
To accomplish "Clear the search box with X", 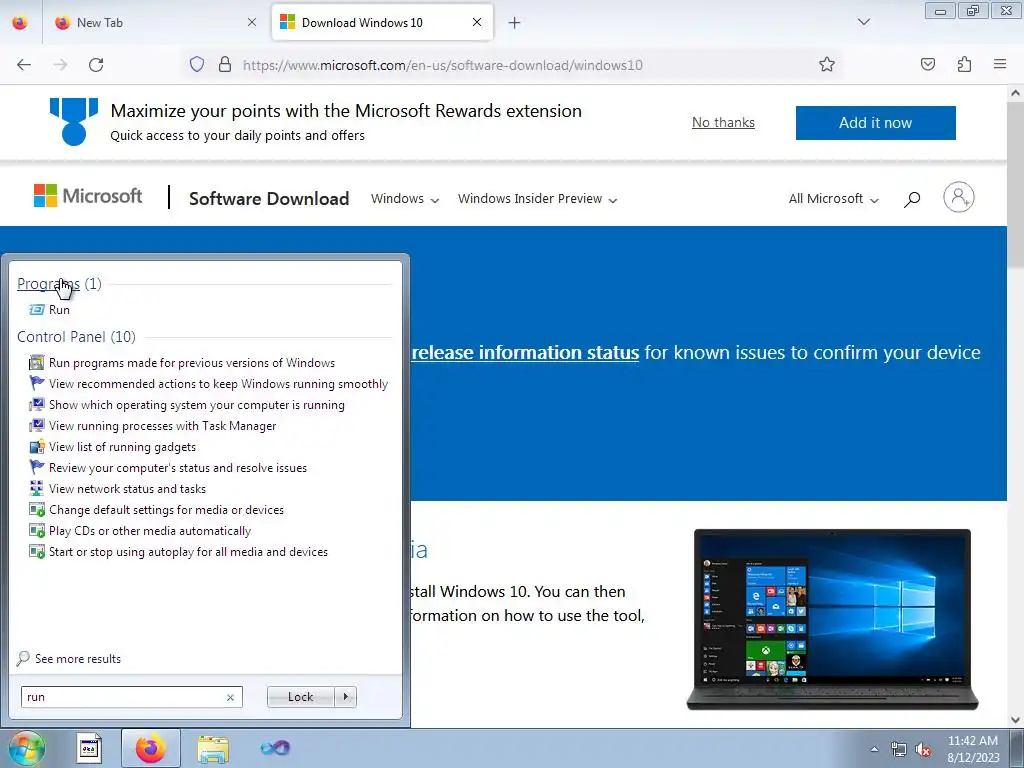I will pyautogui.click(x=230, y=697).
